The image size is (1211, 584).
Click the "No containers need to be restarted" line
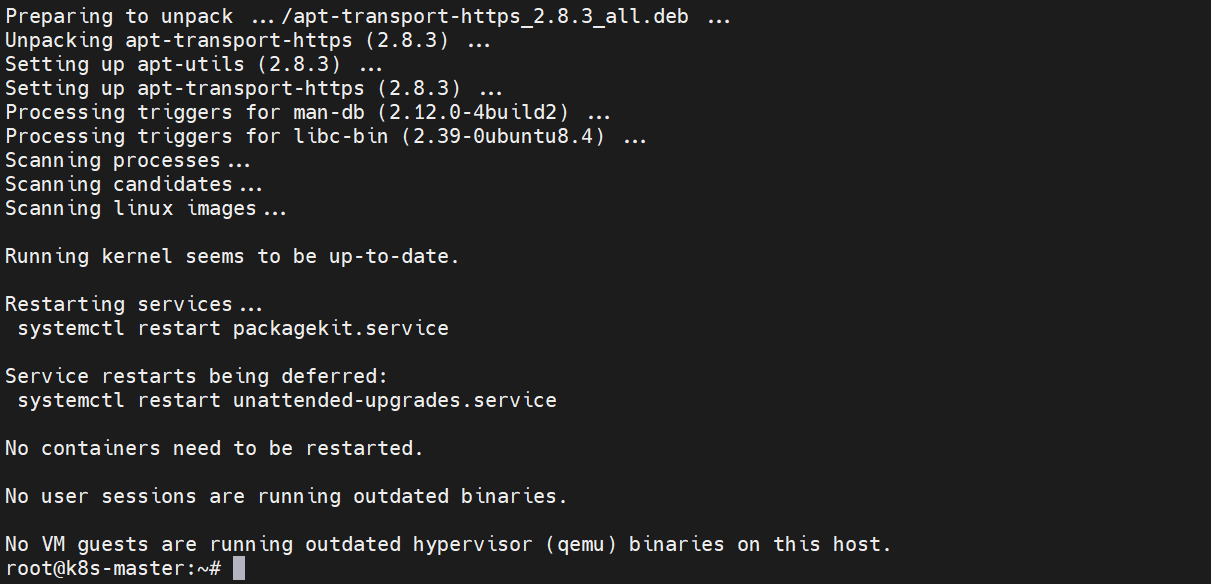point(214,448)
